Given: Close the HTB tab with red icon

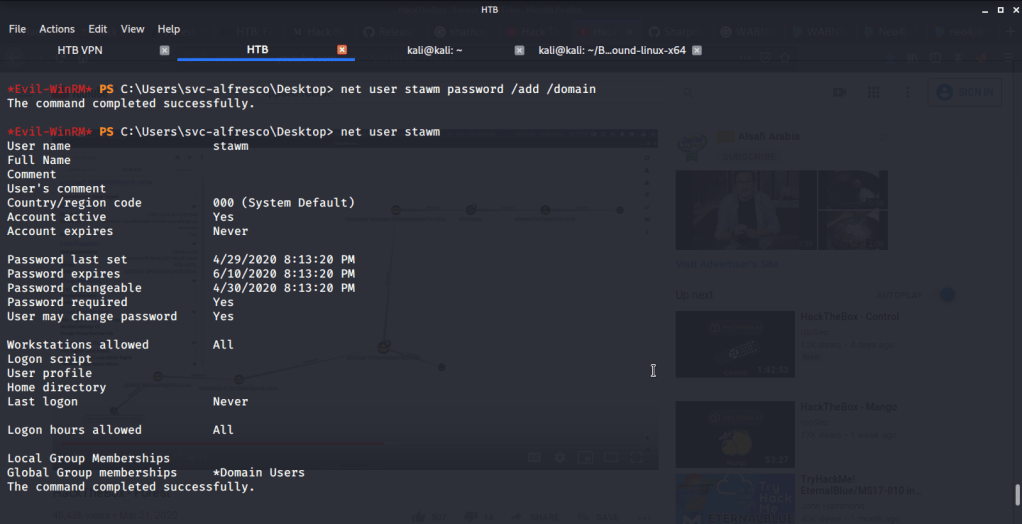Looking at the screenshot, I should pyautogui.click(x=342, y=50).
